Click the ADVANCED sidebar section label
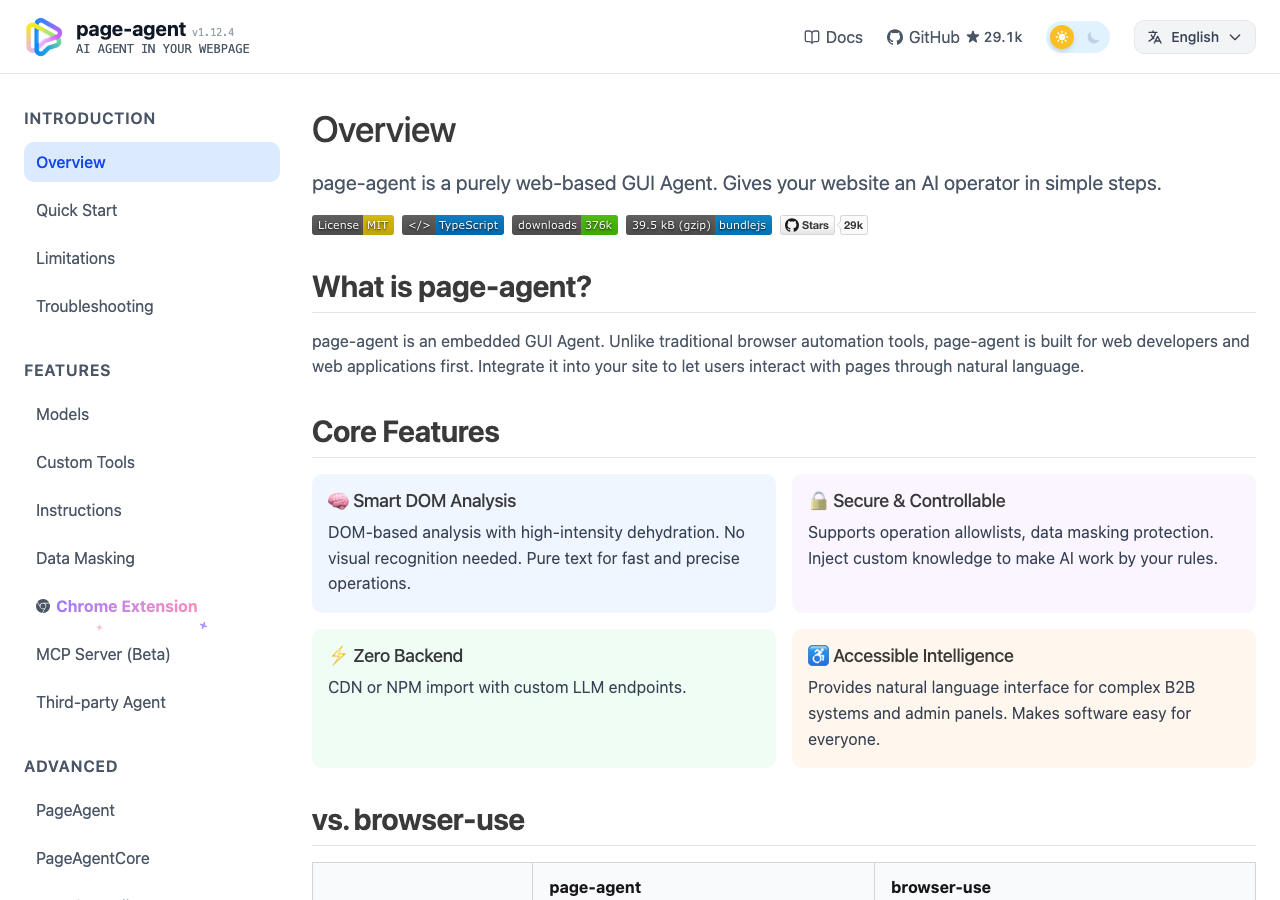This screenshot has width=1280, height=900. click(x=71, y=766)
